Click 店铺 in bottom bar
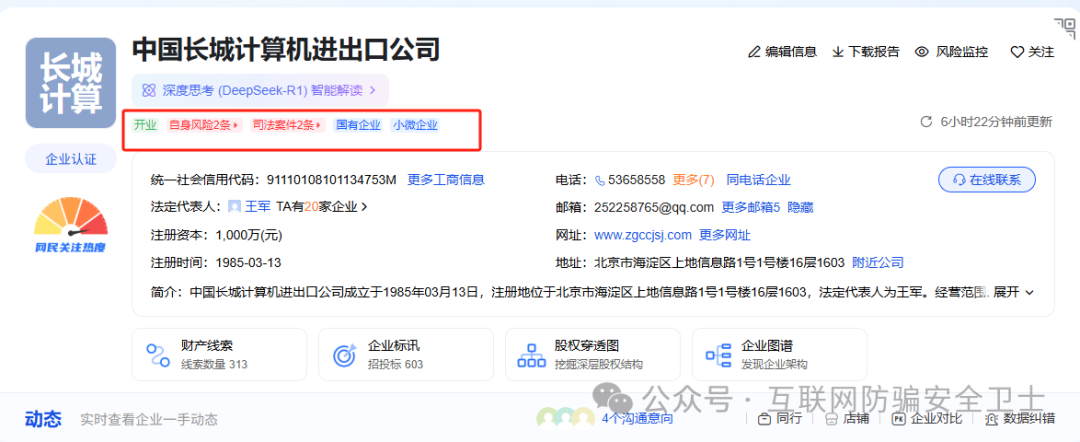Image resolution: width=1080 pixels, height=442 pixels. click(855, 419)
